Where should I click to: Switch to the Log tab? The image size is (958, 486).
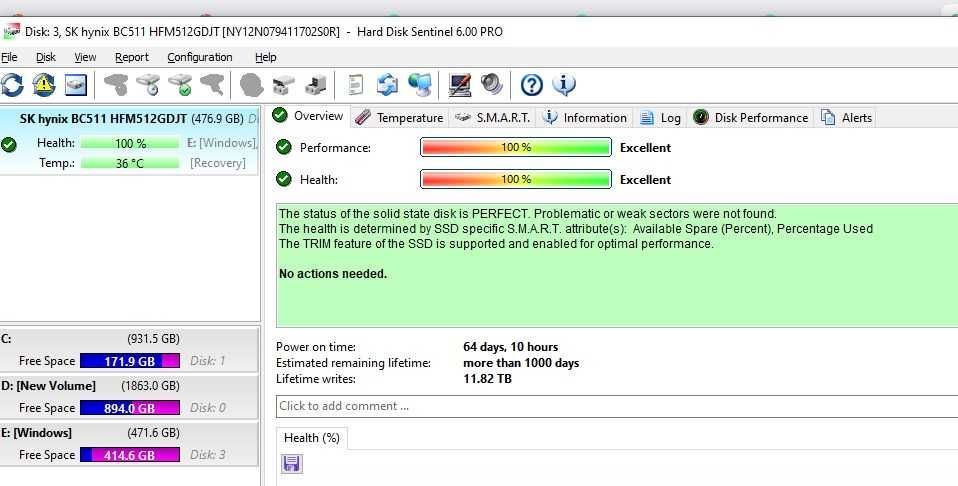point(660,117)
